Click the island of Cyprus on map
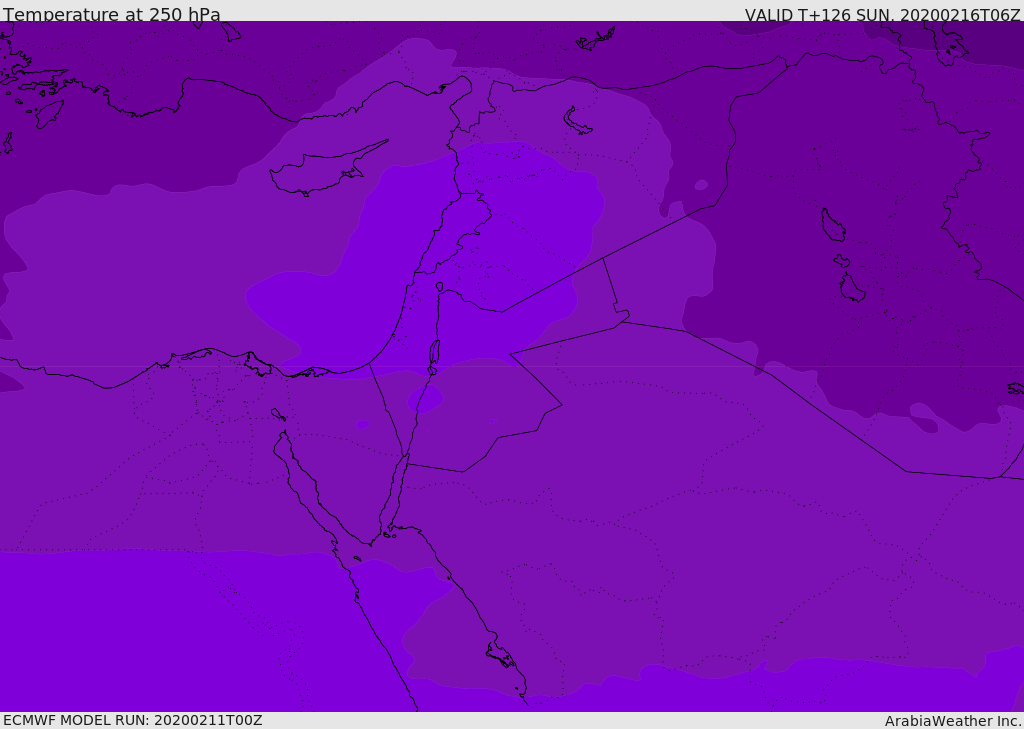 coord(327,169)
